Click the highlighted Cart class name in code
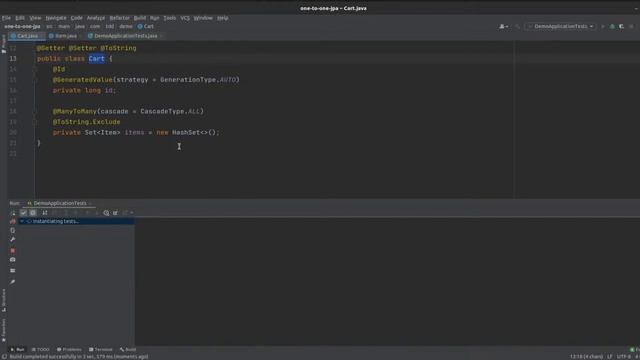The image size is (640, 360). tap(97, 59)
